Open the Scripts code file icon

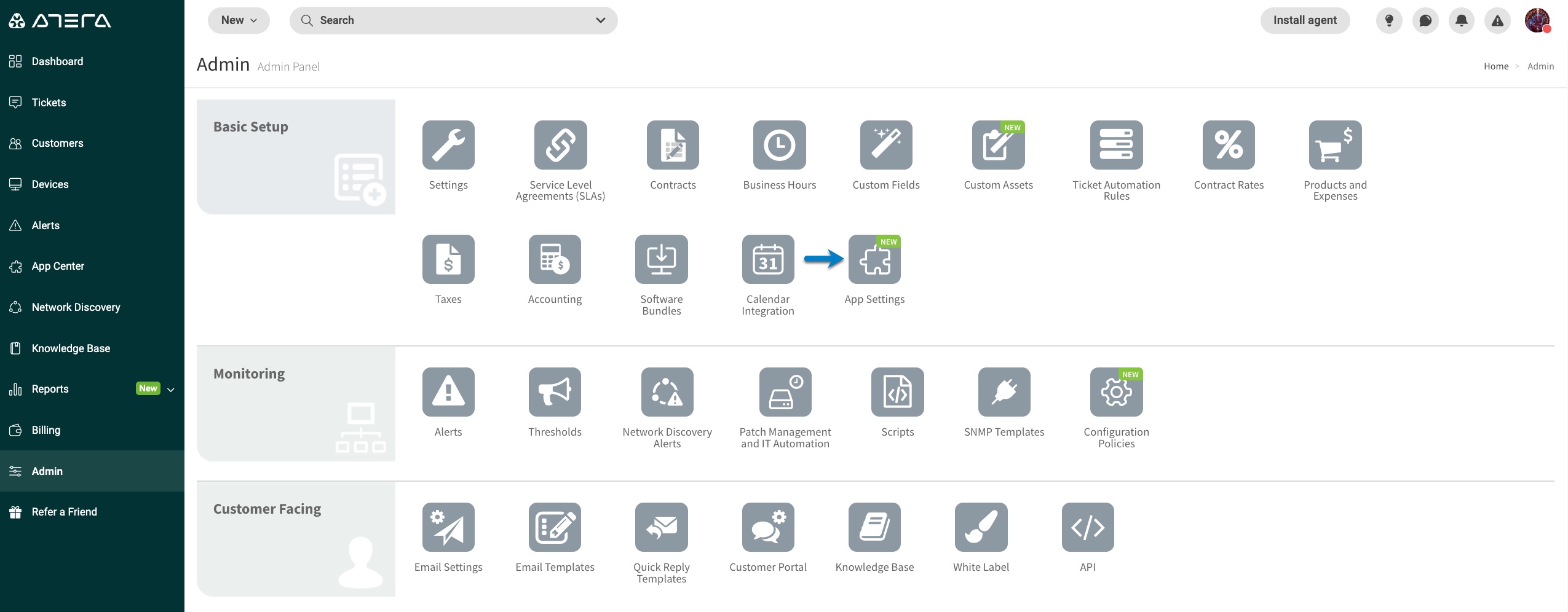coord(897,392)
